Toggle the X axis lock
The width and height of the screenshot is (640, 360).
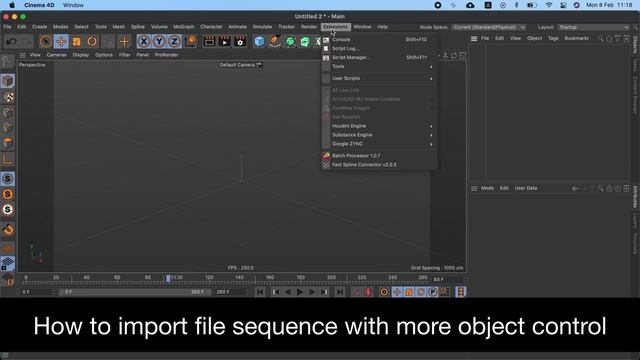pos(144,42)
